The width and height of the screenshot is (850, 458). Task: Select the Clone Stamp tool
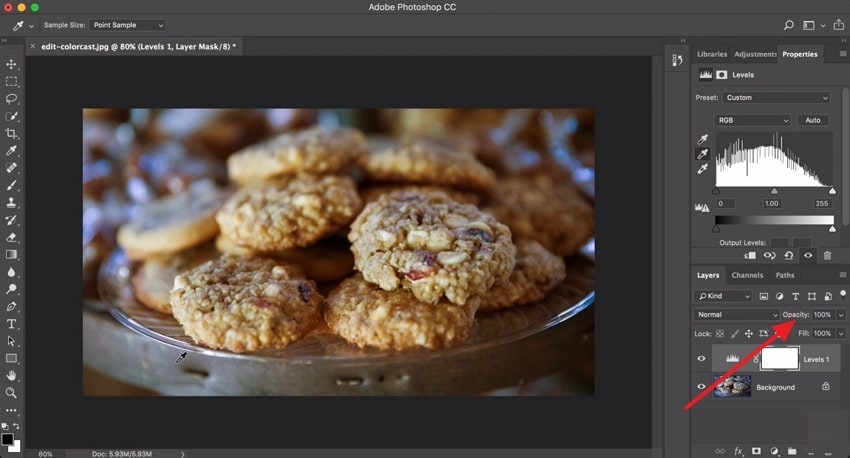11,203
